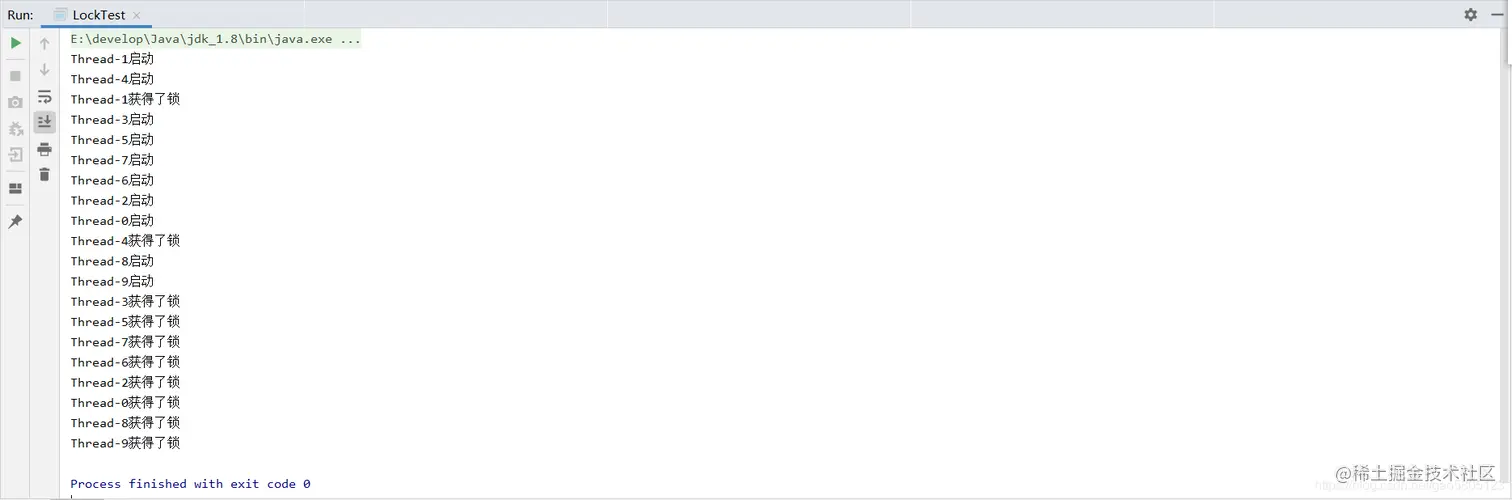
Task: Clear console with the trash icon
Action: [x=44, y=174]
